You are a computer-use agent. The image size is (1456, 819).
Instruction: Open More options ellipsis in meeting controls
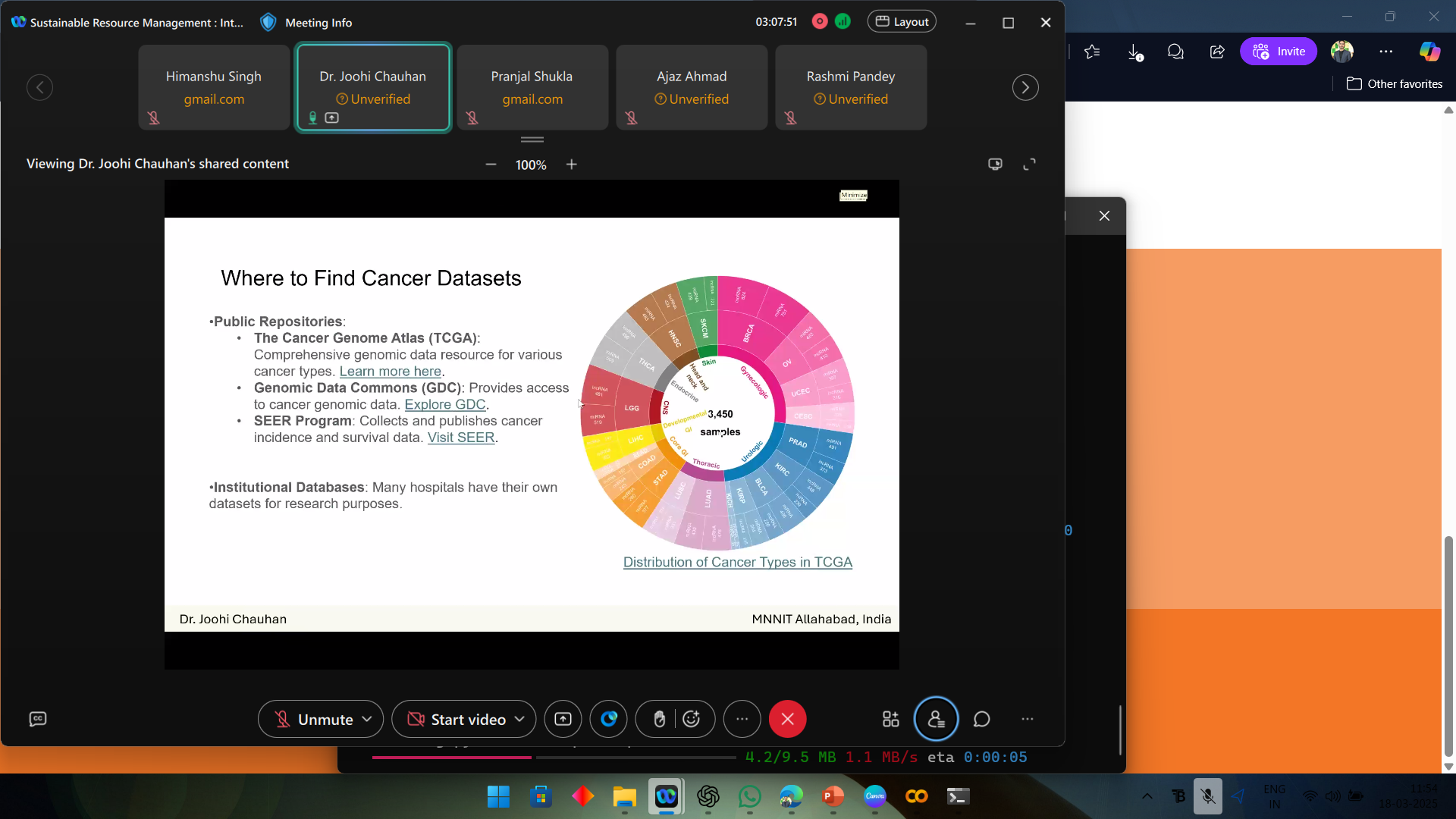point(742,719)
